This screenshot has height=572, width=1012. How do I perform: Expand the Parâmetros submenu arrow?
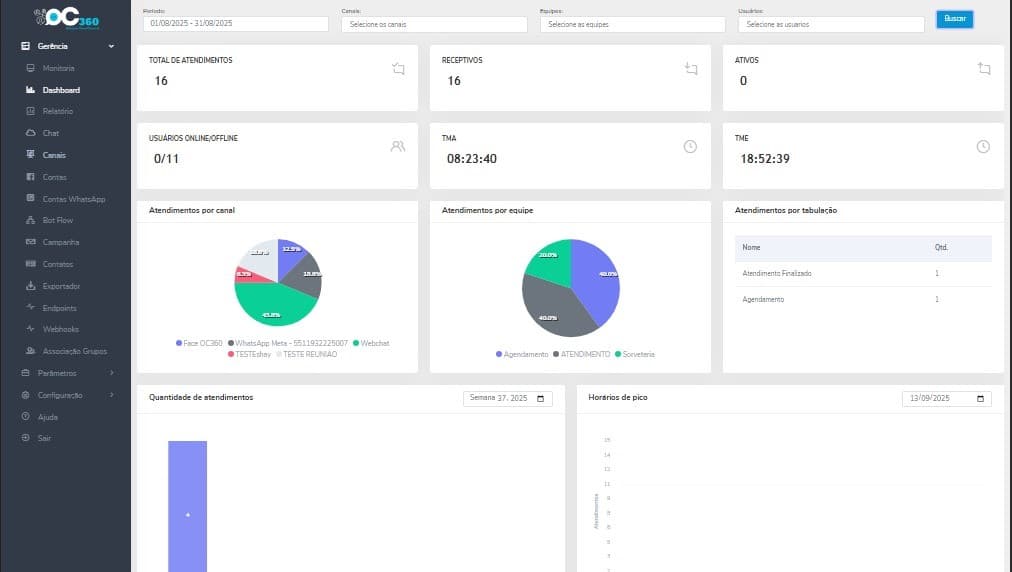pos(112,373)
